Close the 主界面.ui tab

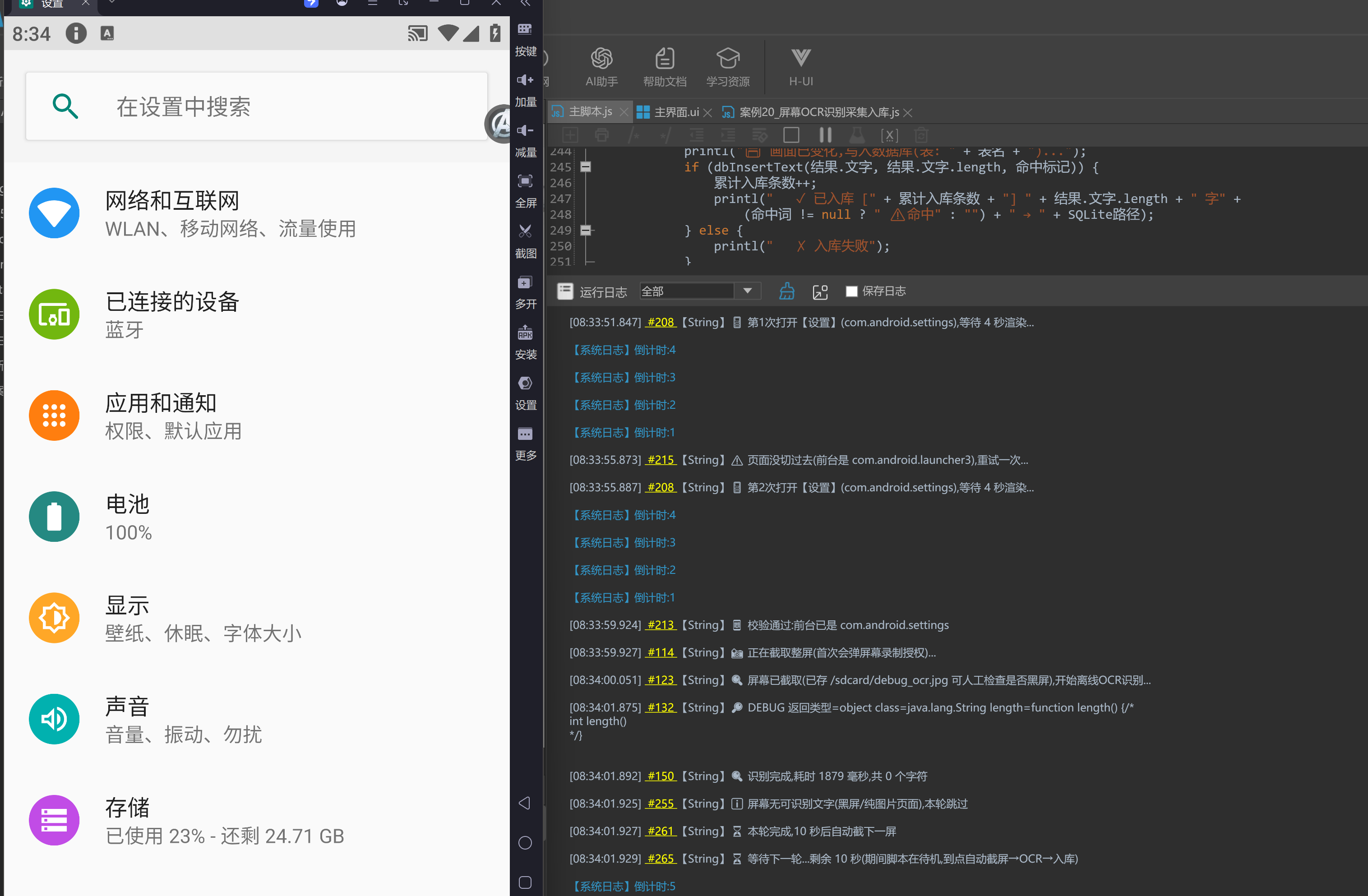(x=707, y=113)
